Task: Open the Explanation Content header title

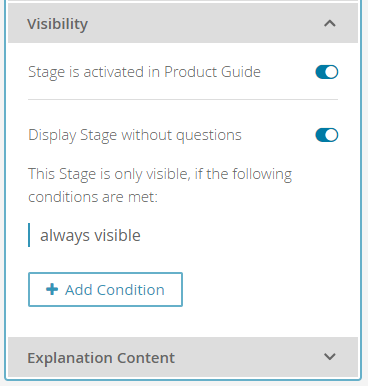Action: pyautogui.click(x=101, y=358)
